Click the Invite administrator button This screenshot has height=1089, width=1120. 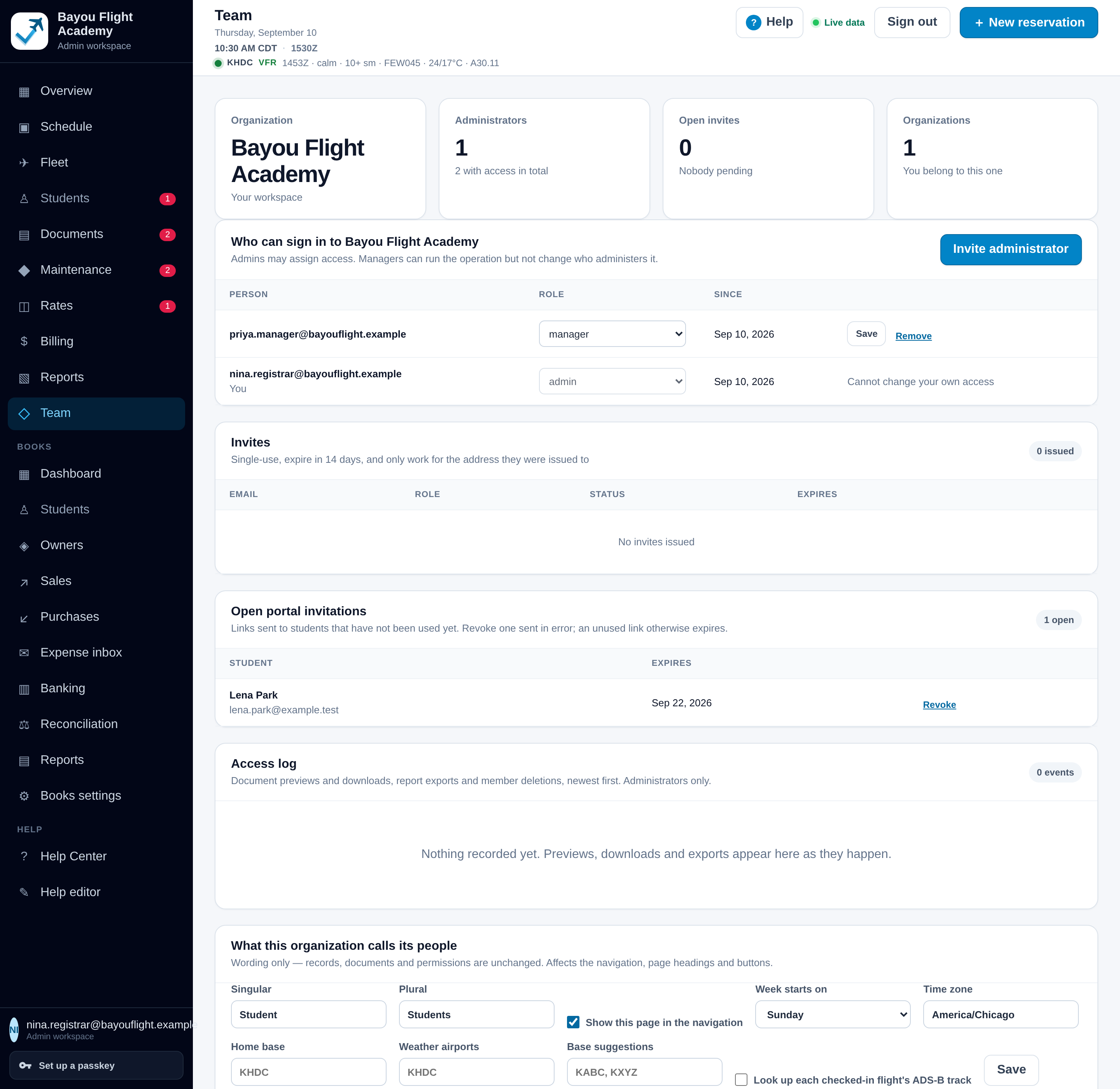tap(1011, 249)
